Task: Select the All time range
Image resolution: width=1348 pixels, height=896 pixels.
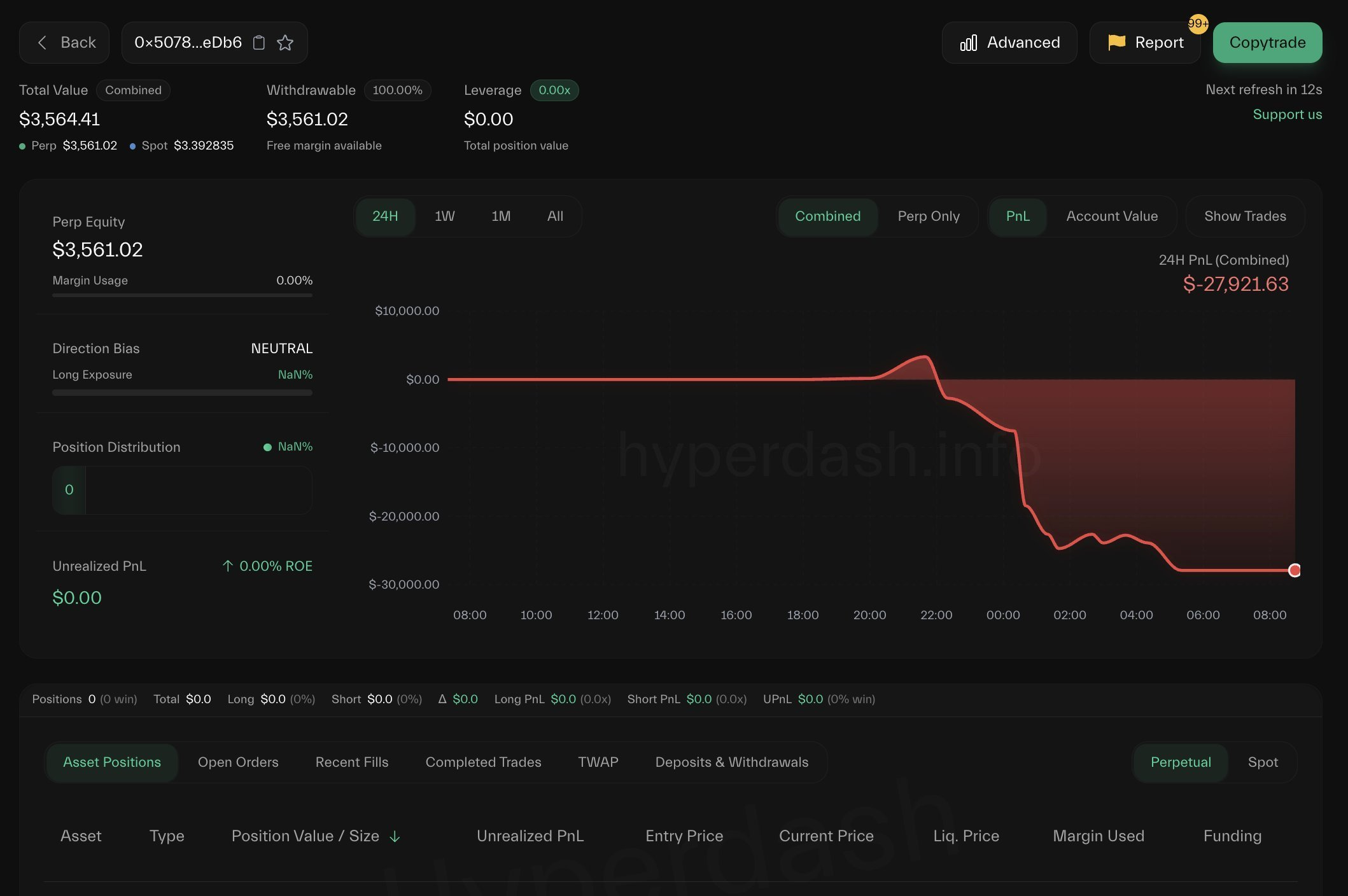Action: click(555, 216)
